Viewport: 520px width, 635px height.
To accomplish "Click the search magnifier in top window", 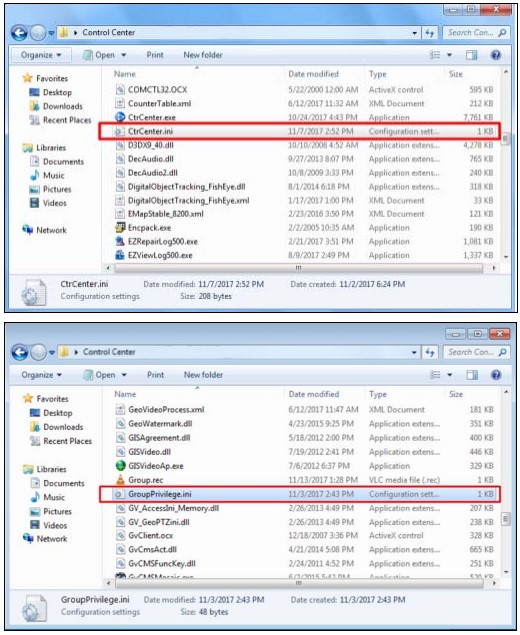I will click(502, 33).
